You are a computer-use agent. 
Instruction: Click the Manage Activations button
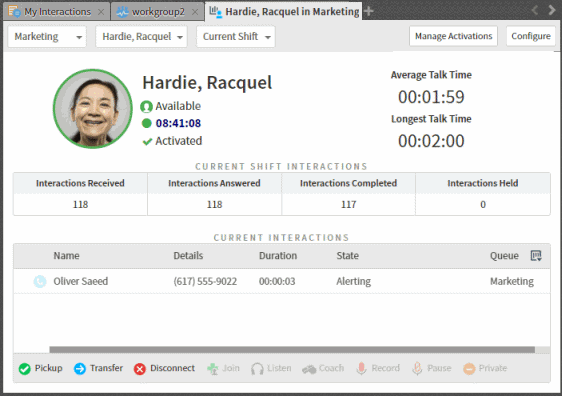point(453,36)
